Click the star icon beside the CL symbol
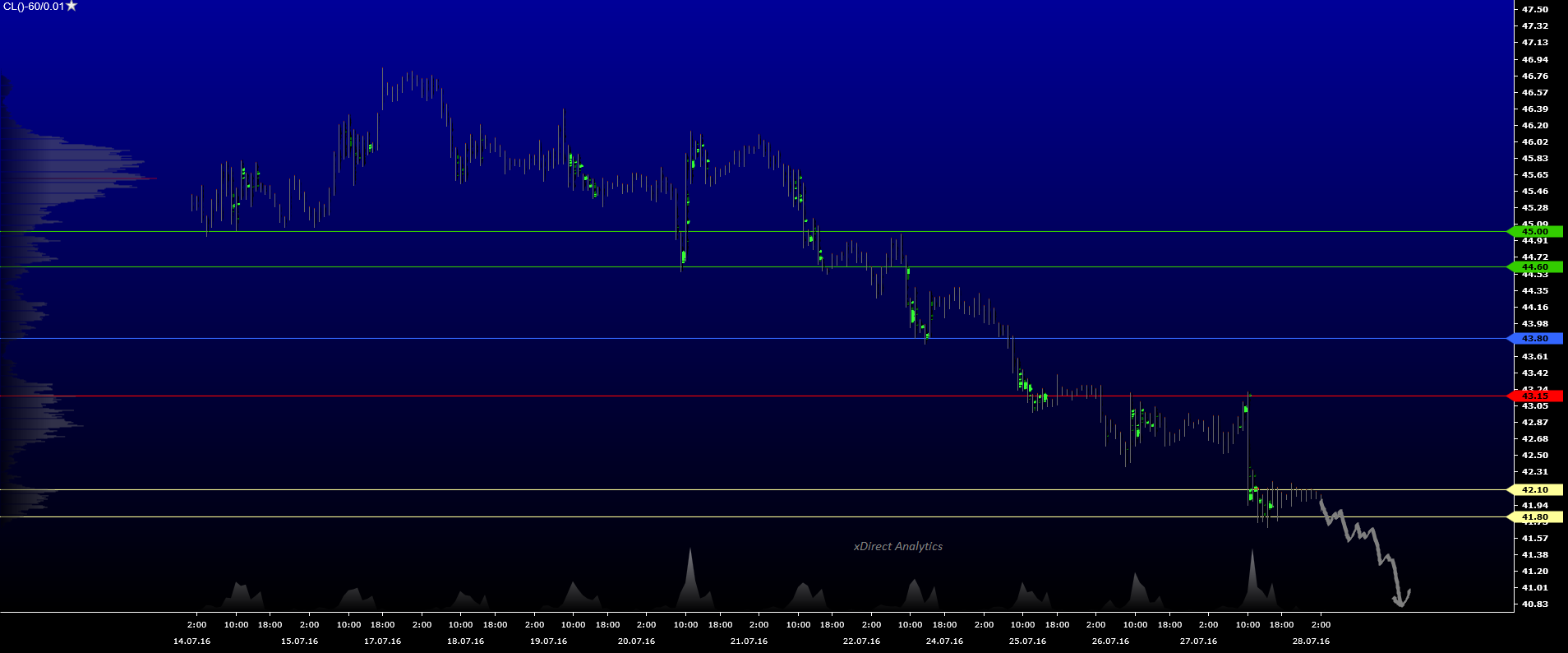Image resolution: width=1568 pixels, height=653 pixels. click(71, 7)
